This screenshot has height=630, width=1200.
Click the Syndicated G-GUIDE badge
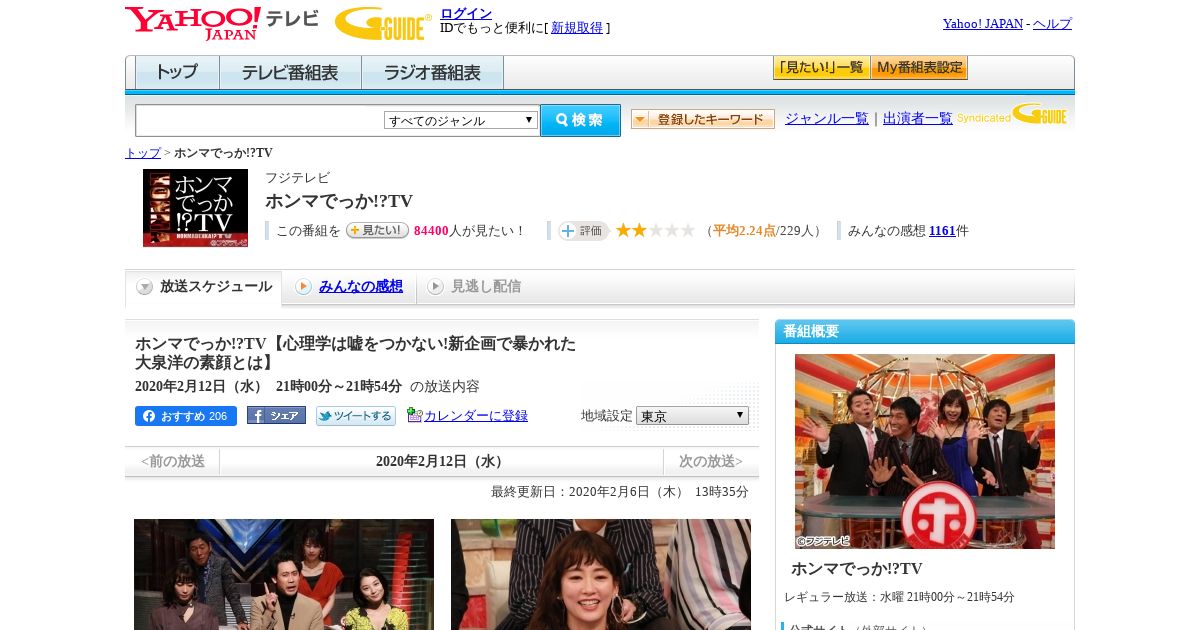click(x=1012, y=115)
